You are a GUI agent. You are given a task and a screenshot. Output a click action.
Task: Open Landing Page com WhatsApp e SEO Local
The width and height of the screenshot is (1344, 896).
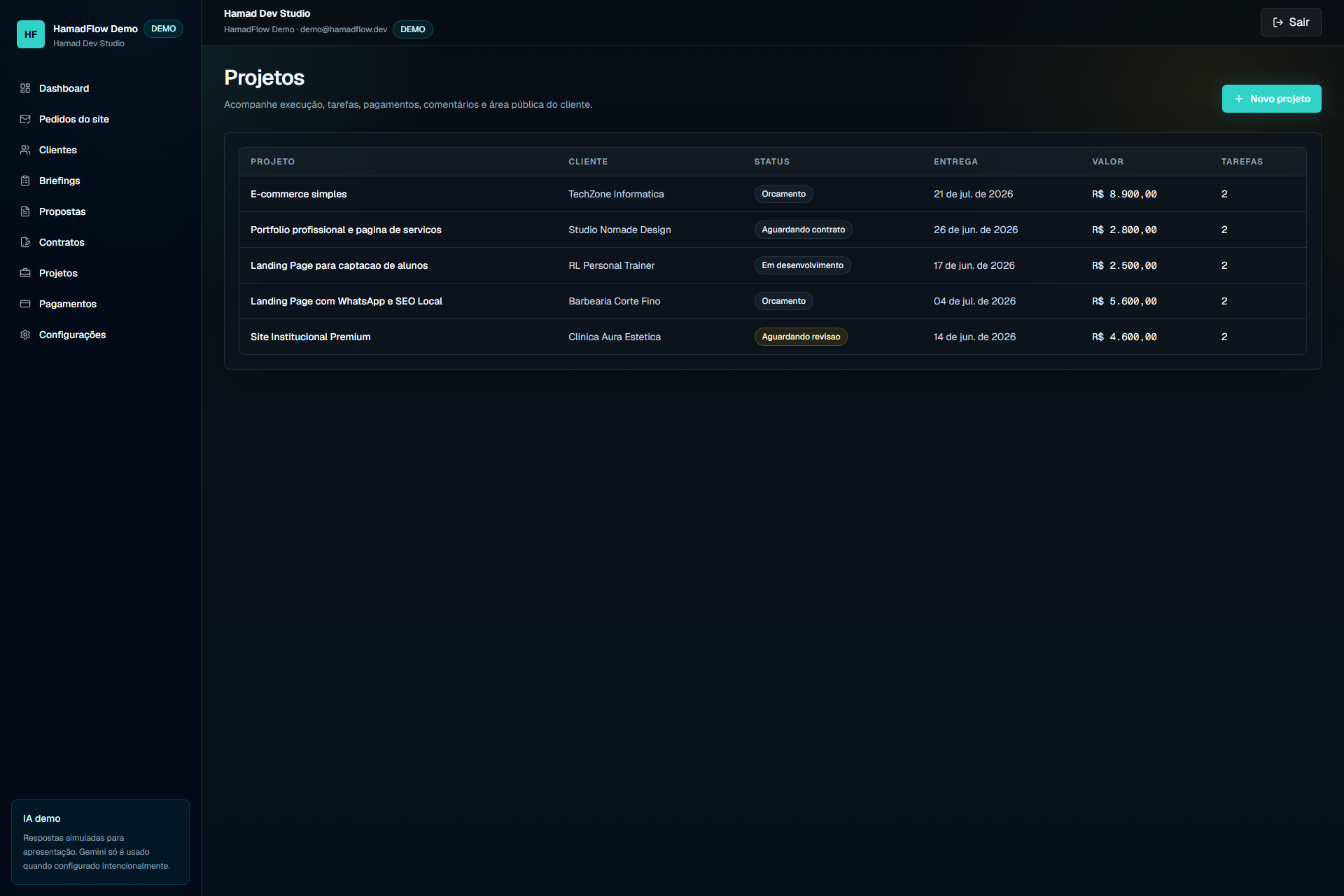pos(346,301)
